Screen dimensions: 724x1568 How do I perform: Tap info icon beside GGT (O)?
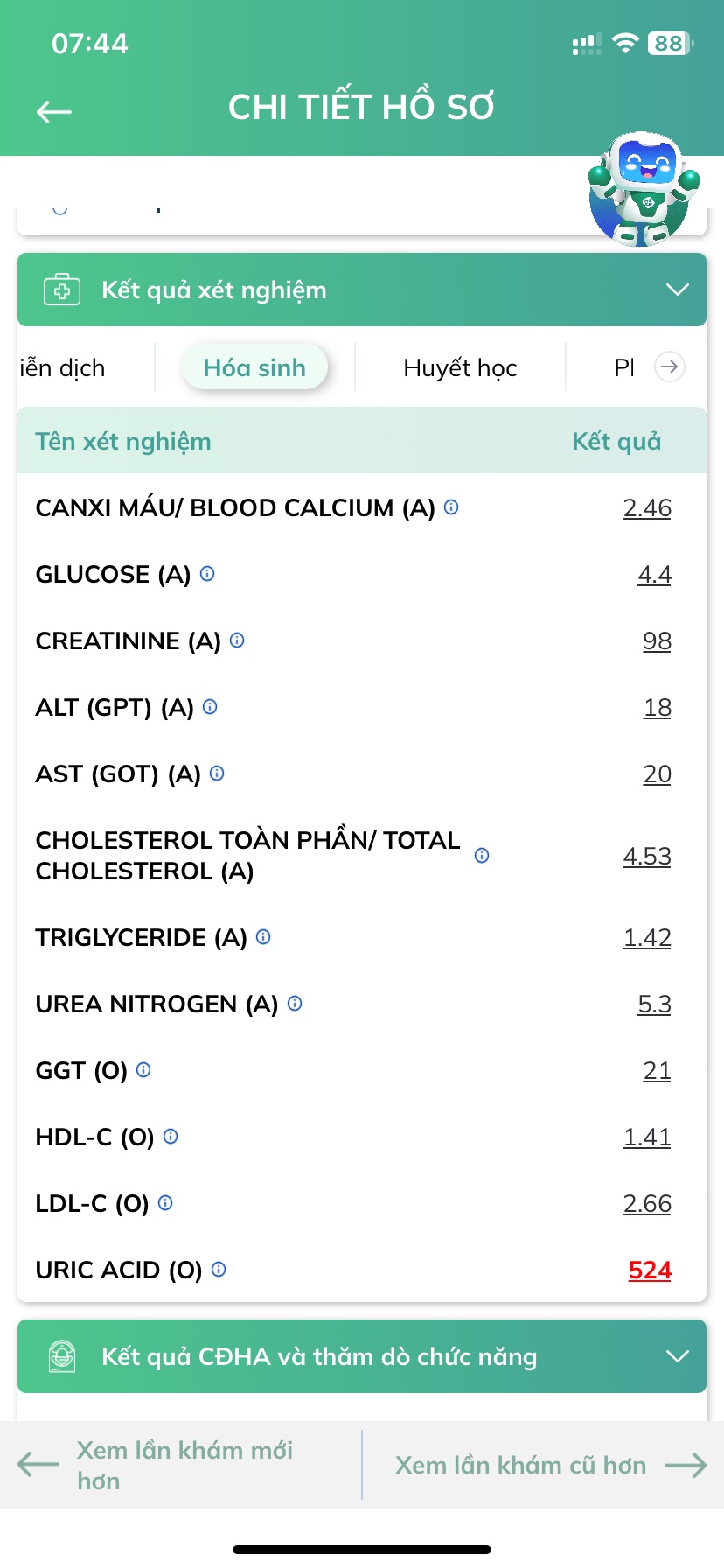143,1070
